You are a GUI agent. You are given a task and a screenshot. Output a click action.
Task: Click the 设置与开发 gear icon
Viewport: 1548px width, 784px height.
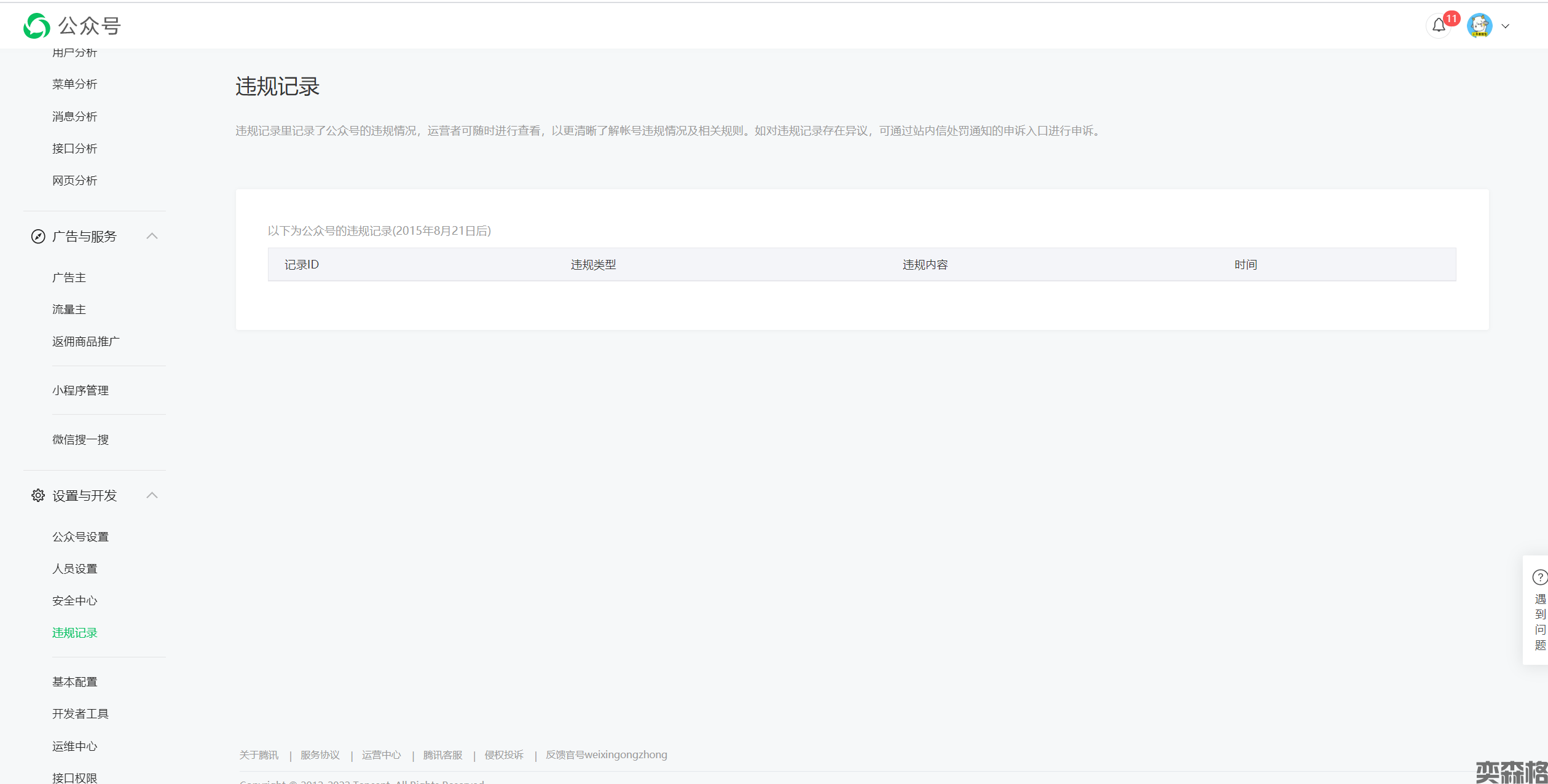click(x=38, y=496)
